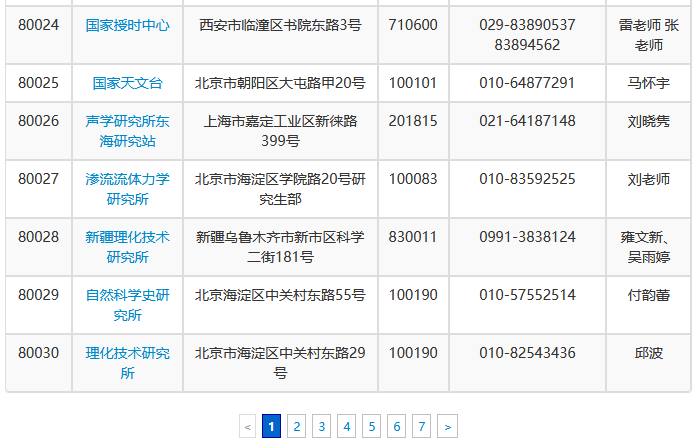Click address 北京市海淀区学院路20号研究生部
This screenshot has width=699, height=446.
coord(280,189)
